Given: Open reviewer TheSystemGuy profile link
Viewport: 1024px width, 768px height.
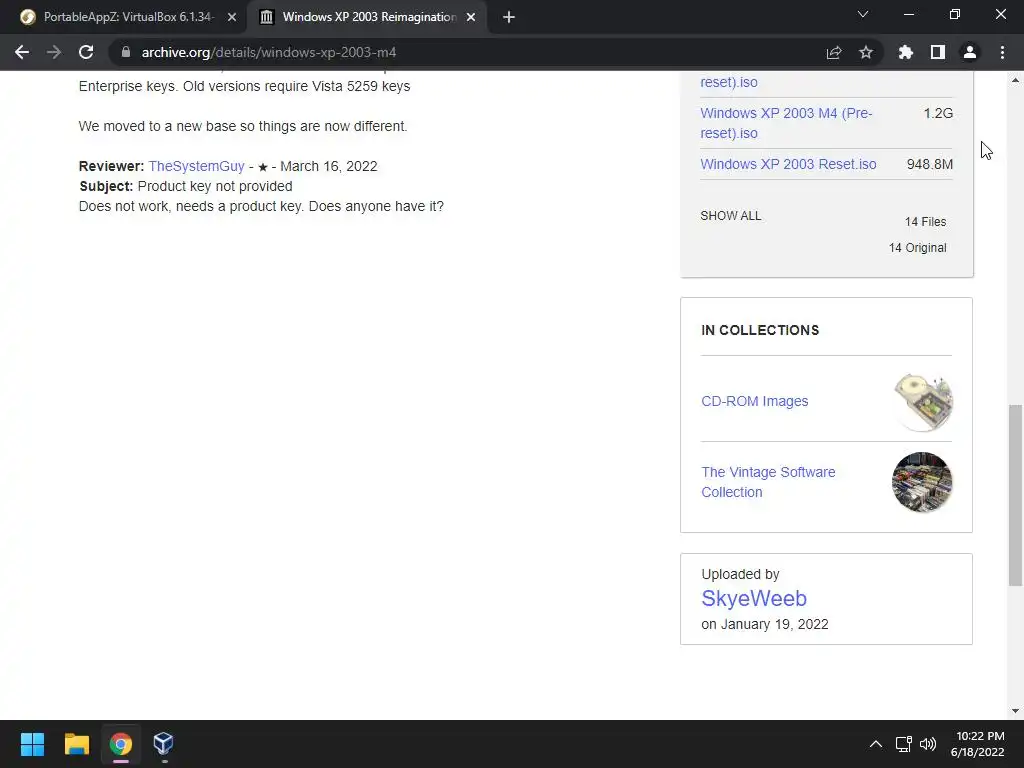Looking at the screenshot, I should click(197, 166).
